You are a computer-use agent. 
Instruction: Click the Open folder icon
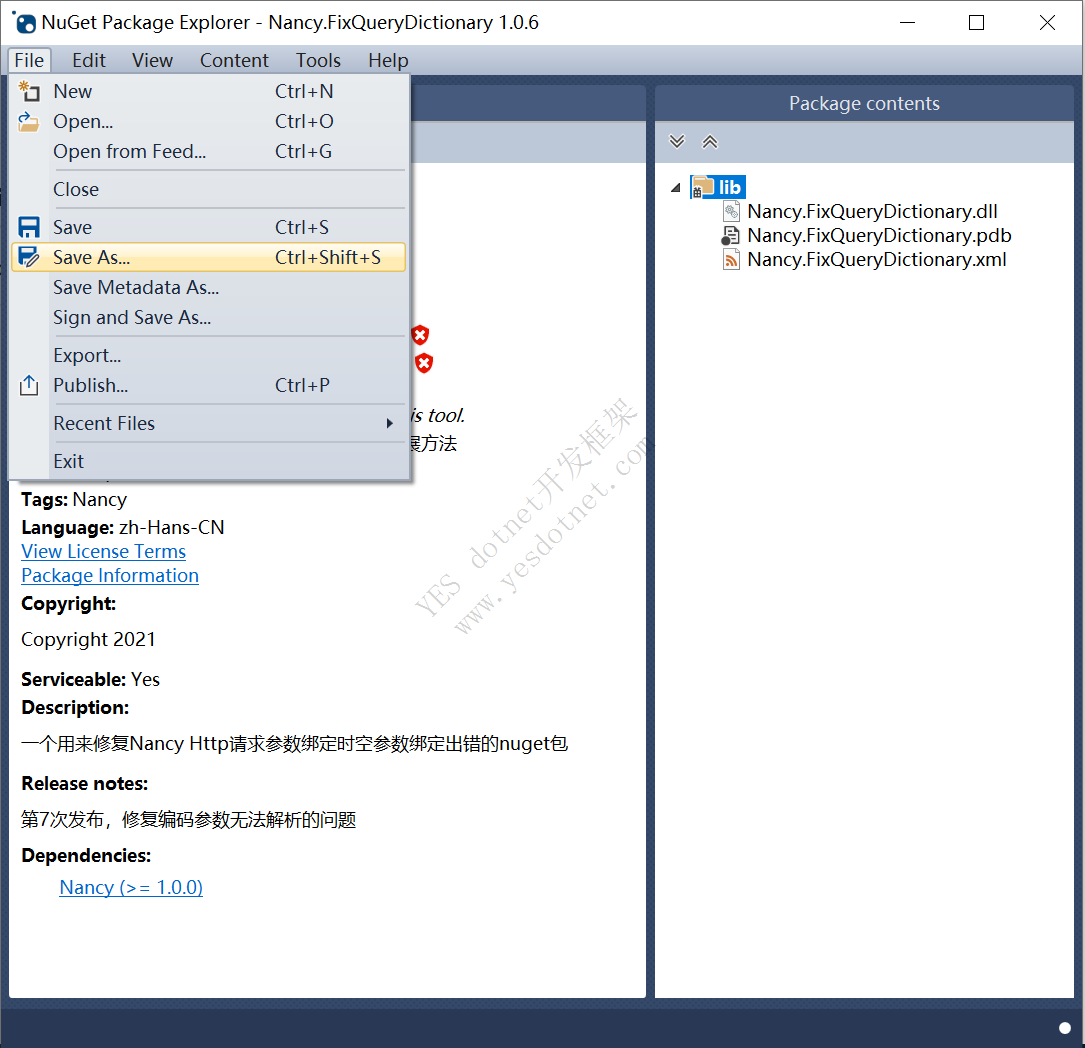[28, 122]
